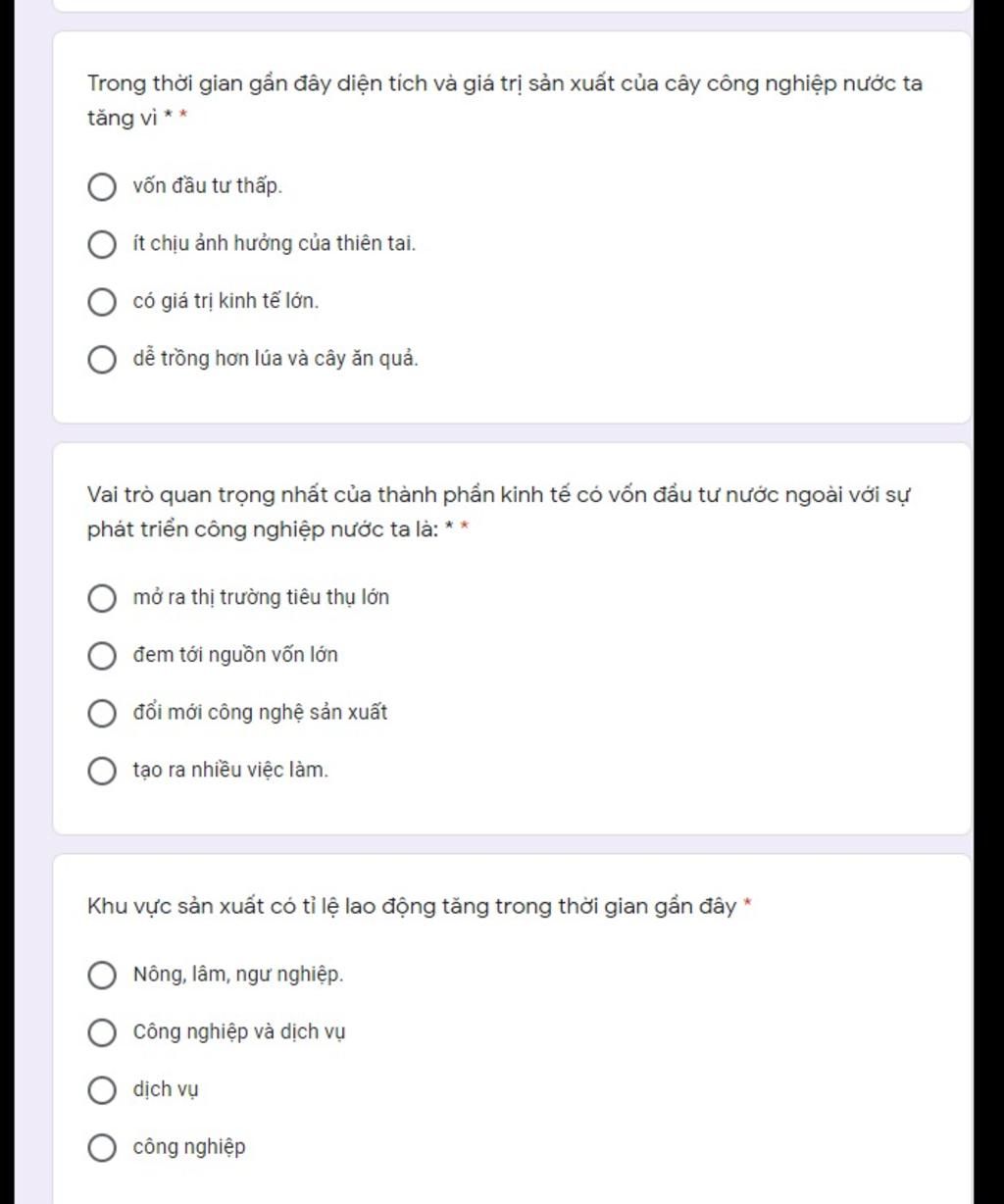This screenshot has height=1204, width=1004.
Task: Choose 'Nông, lâm, ngư nghiệp' option
Action: pos(102,975)
